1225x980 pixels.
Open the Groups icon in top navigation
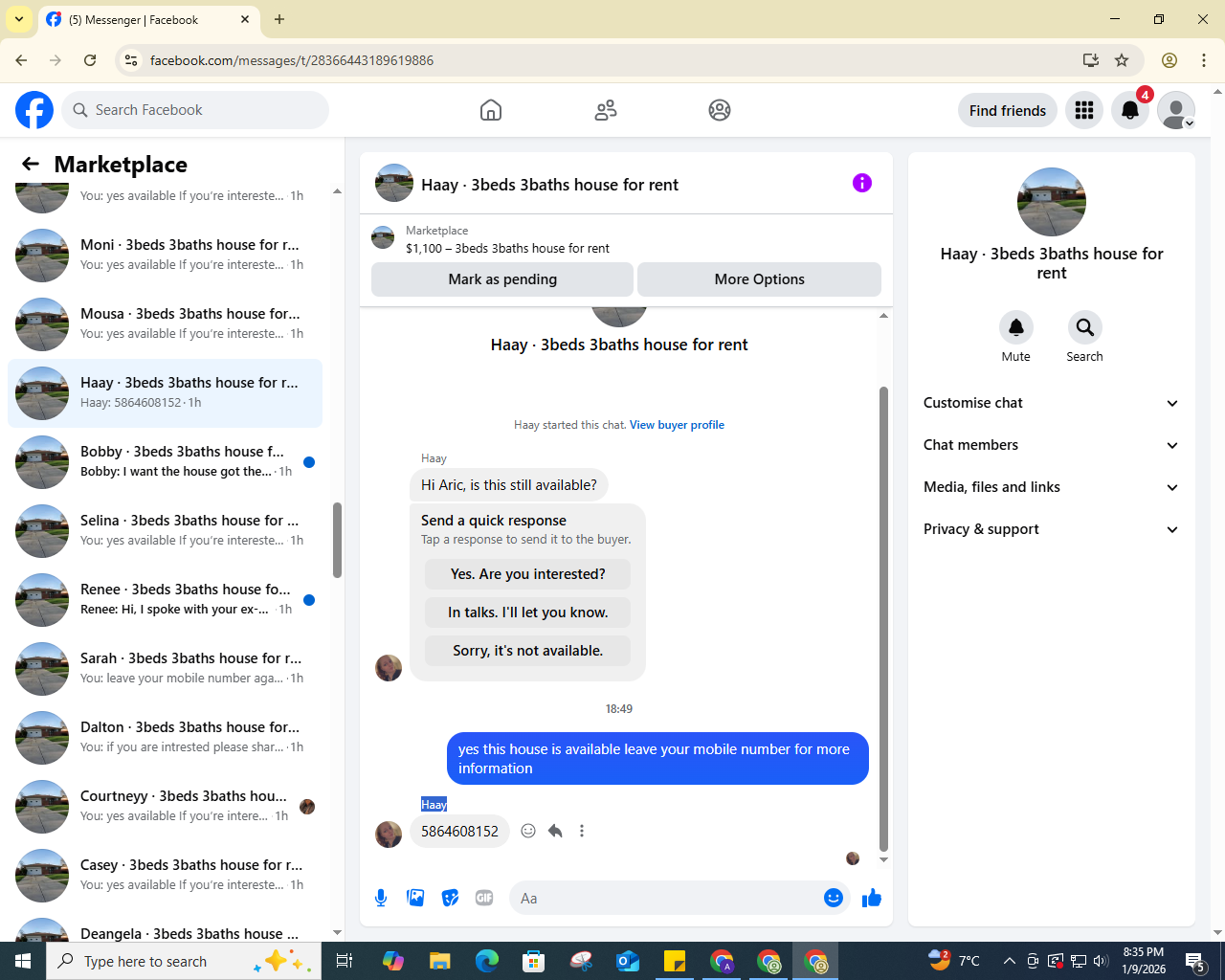720,110
